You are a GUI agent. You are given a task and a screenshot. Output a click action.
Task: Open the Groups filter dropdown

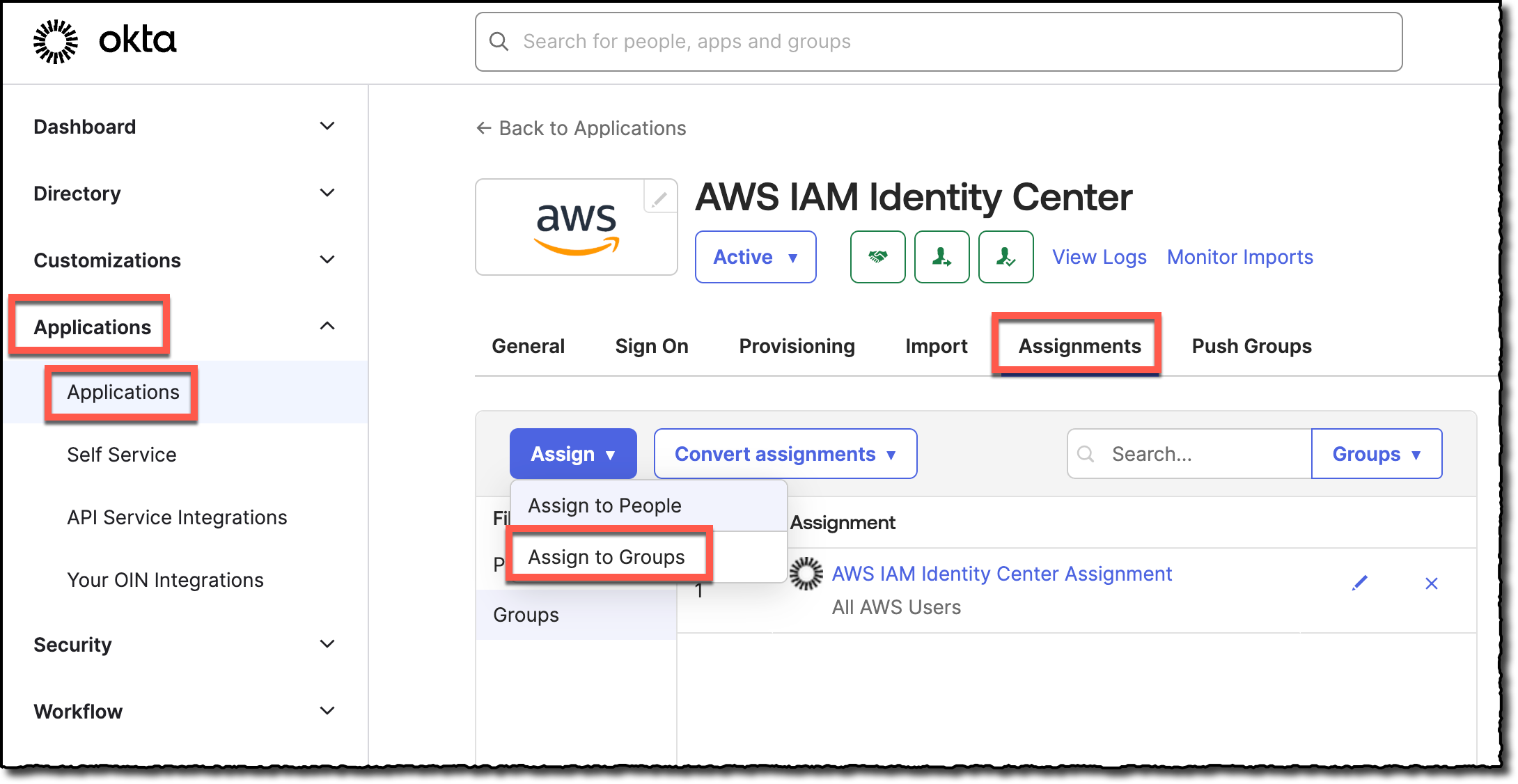(1377, 453)
